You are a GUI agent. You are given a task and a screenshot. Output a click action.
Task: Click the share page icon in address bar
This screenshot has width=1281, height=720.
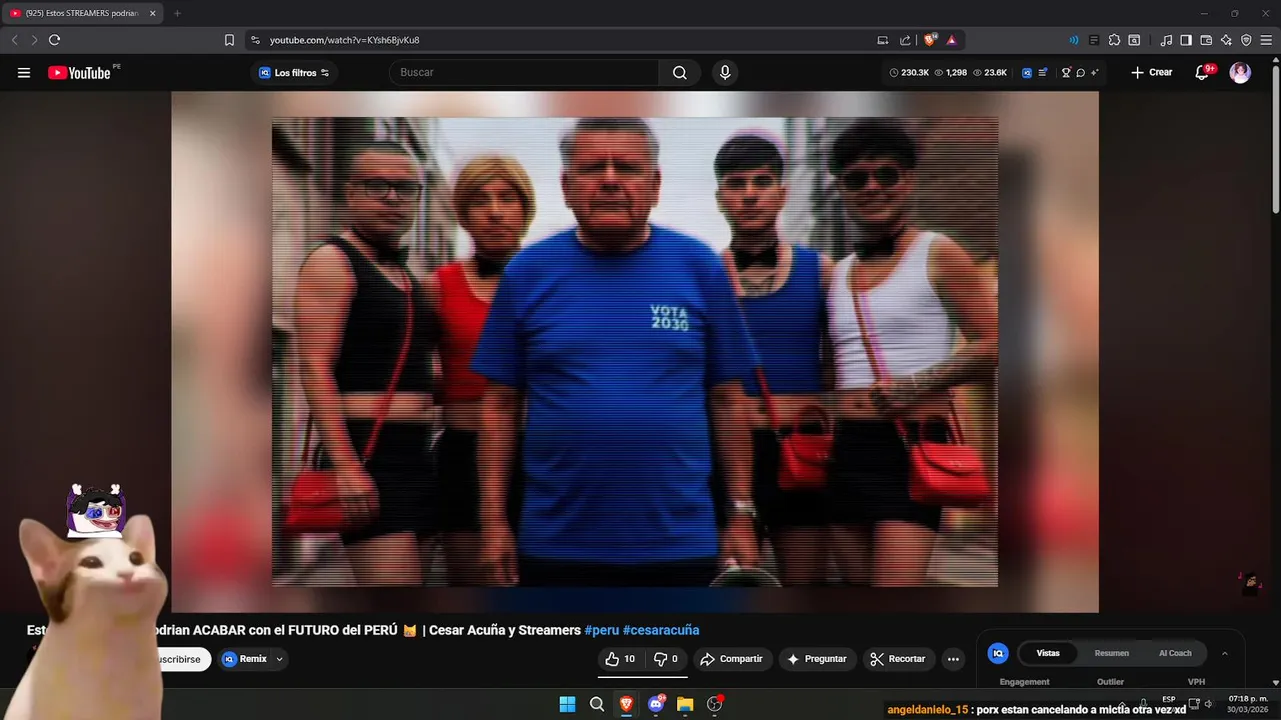coord(905,40)
